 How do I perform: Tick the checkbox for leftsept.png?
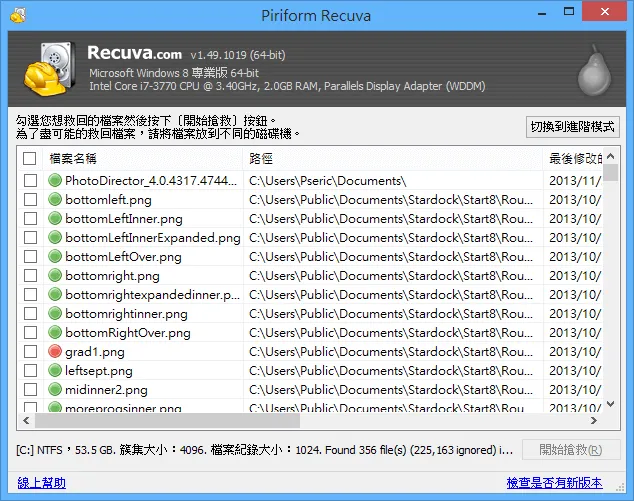(30, 370)
